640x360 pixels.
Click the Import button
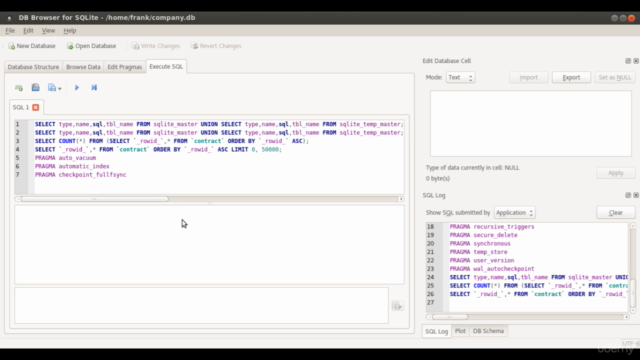529,78
